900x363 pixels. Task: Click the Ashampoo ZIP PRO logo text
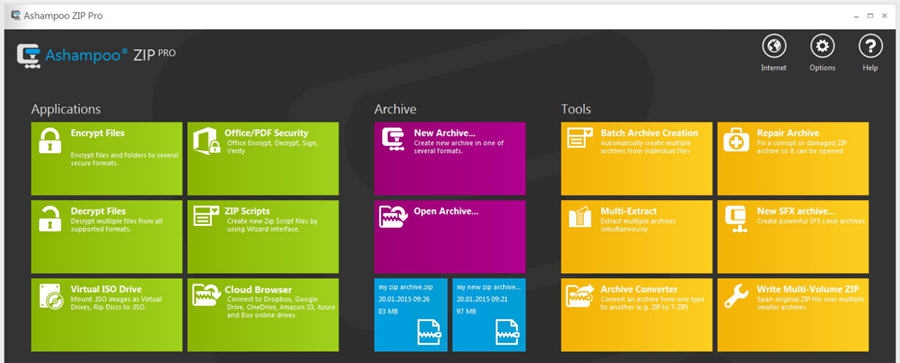pyautogui.click(x=110, y=55)
